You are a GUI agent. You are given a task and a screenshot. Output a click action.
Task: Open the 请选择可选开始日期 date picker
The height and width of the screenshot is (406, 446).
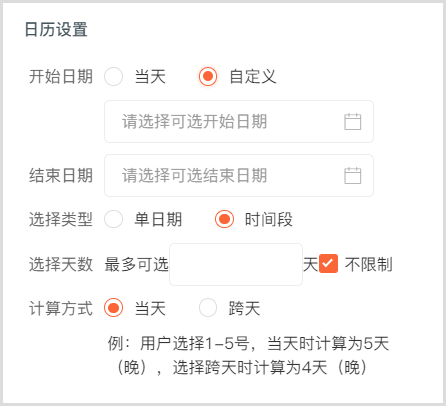pyautogui.click(x=239, y=121)
